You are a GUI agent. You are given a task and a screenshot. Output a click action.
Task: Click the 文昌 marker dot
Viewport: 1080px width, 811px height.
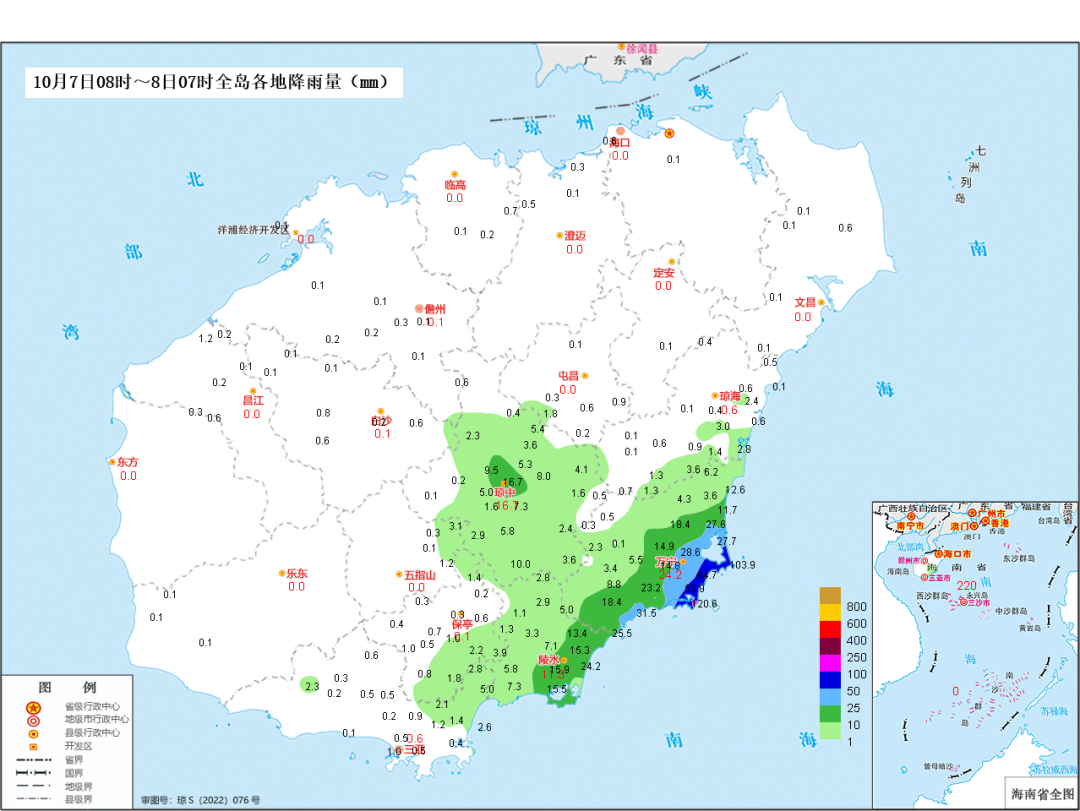click(x=821, y=302)
